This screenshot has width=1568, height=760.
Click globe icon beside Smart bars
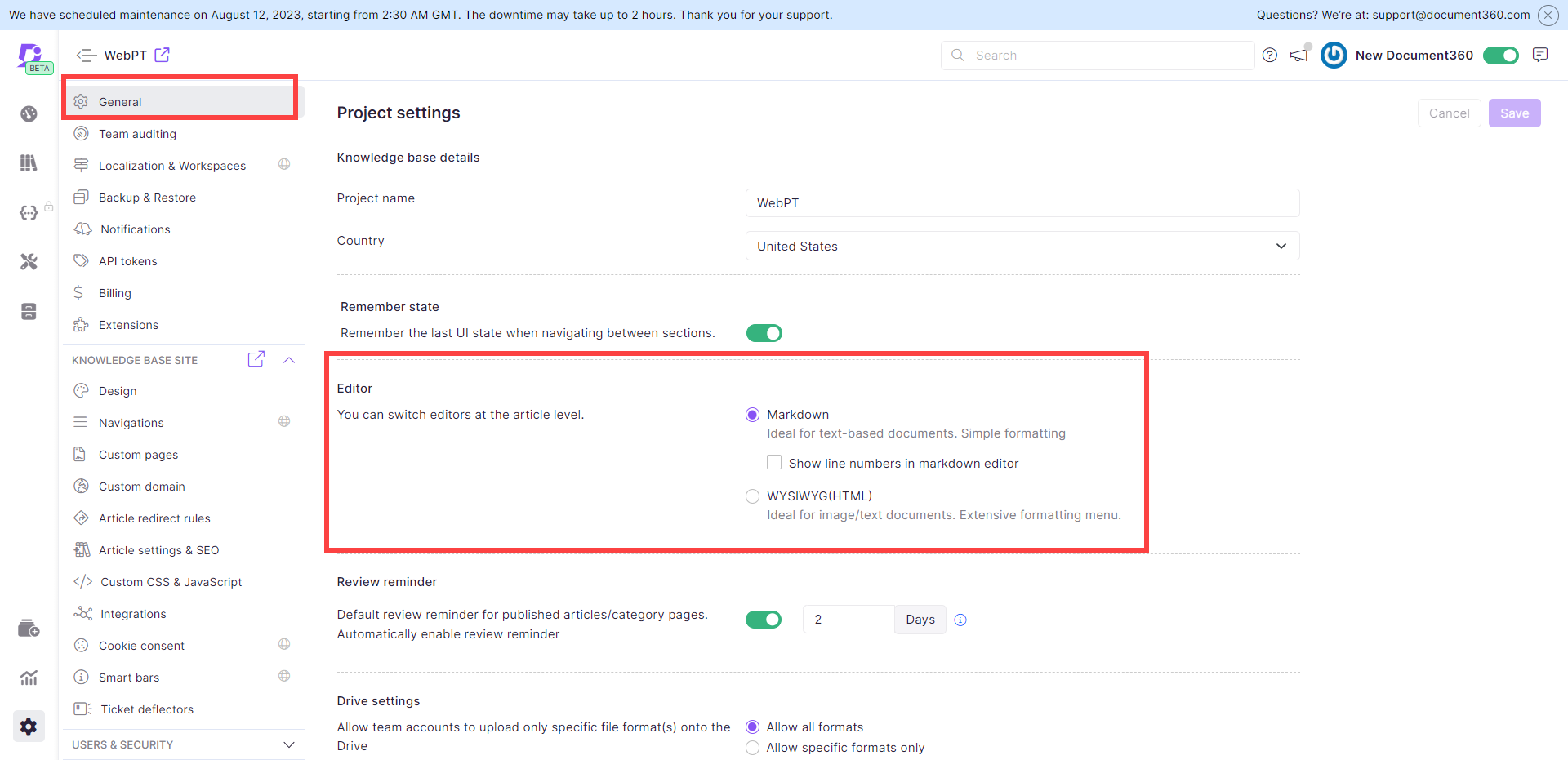pyautogui.click(x=284, y=676)
